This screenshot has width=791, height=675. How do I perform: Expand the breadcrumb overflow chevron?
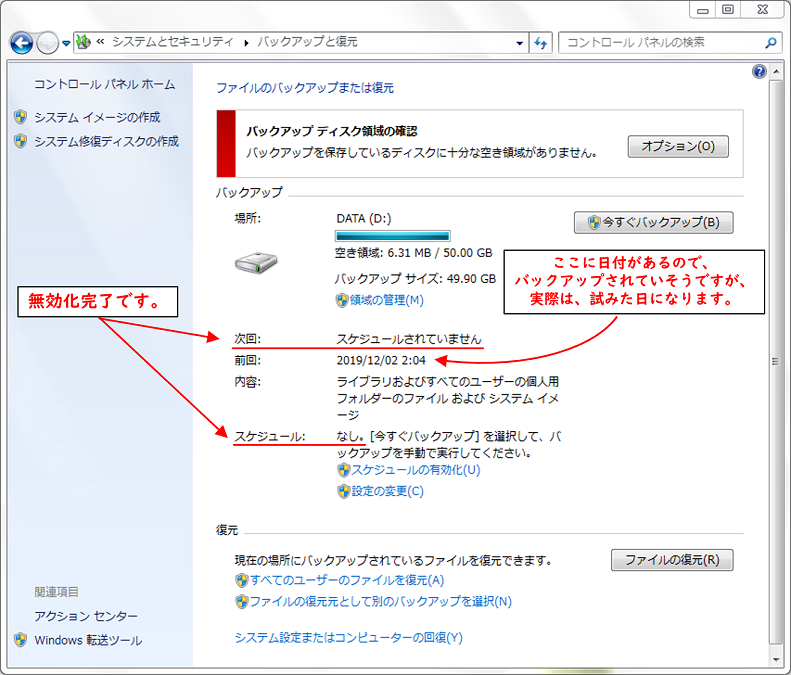[x=100, y=42]
